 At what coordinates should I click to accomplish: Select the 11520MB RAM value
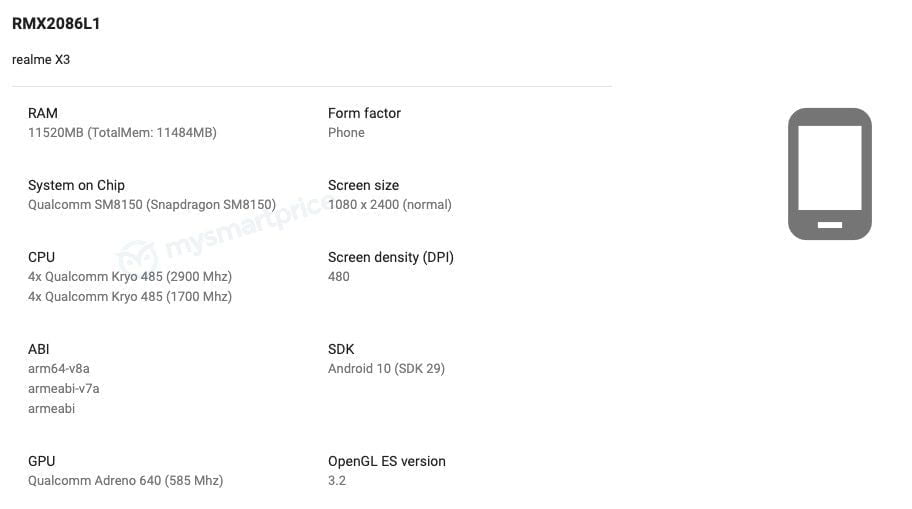122,132
